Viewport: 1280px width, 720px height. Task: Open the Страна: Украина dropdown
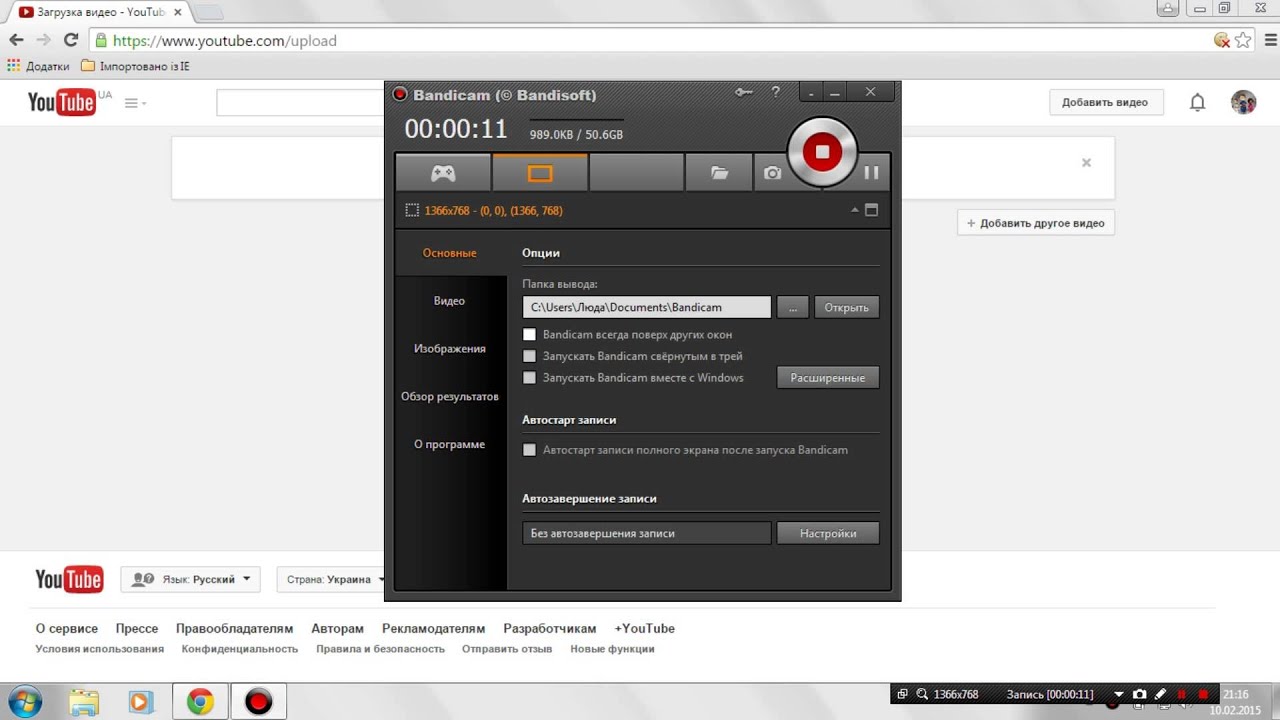click(x=329, y=579)
